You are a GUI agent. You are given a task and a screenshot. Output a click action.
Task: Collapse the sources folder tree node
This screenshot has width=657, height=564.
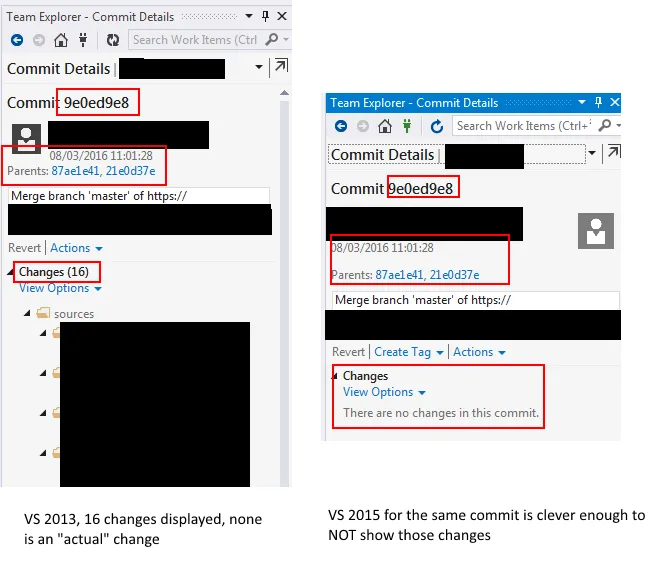(27, 313)
